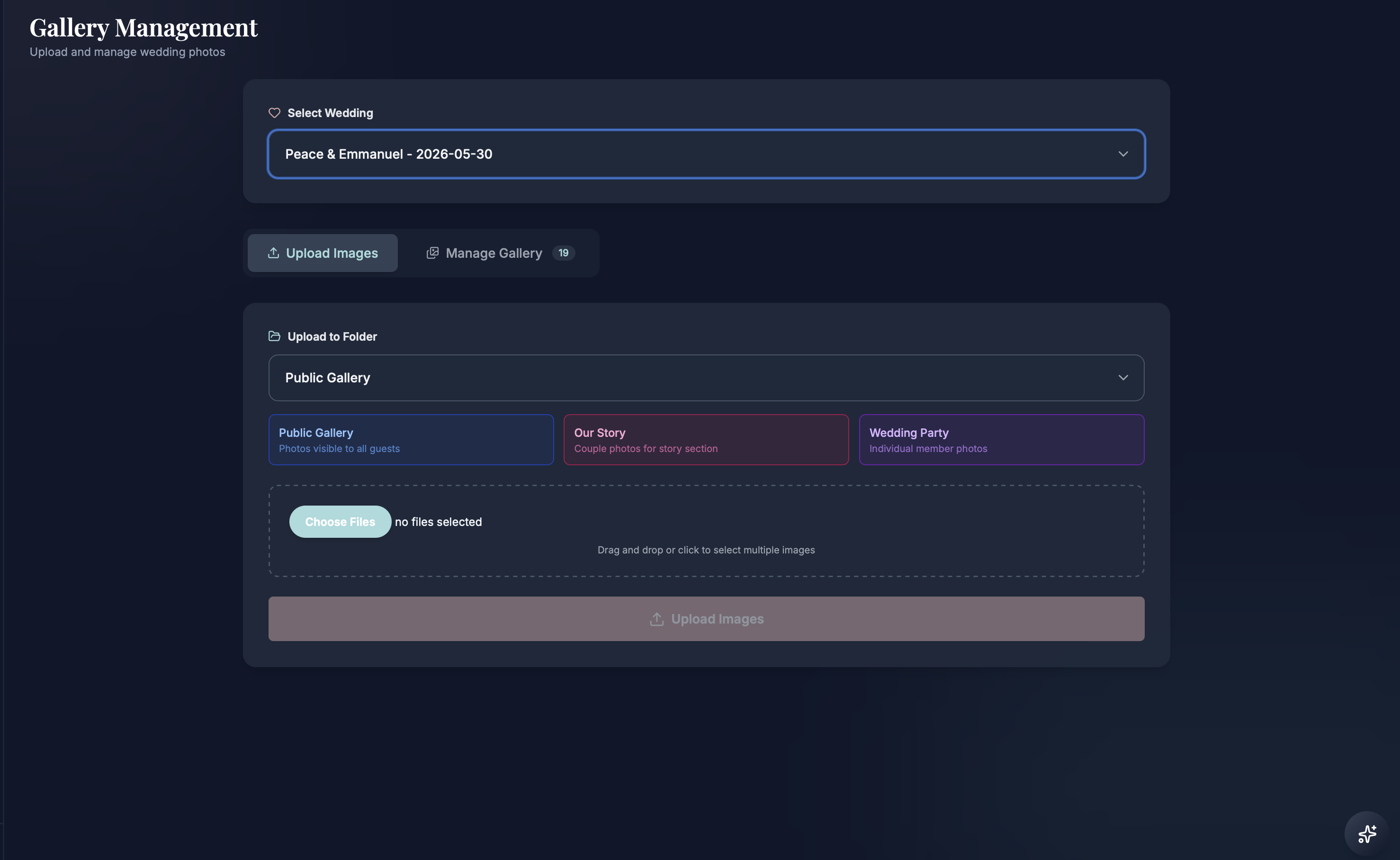Expand the wedding selector chevron
The image size is (1400, 860).
[x=1123, y=154]
